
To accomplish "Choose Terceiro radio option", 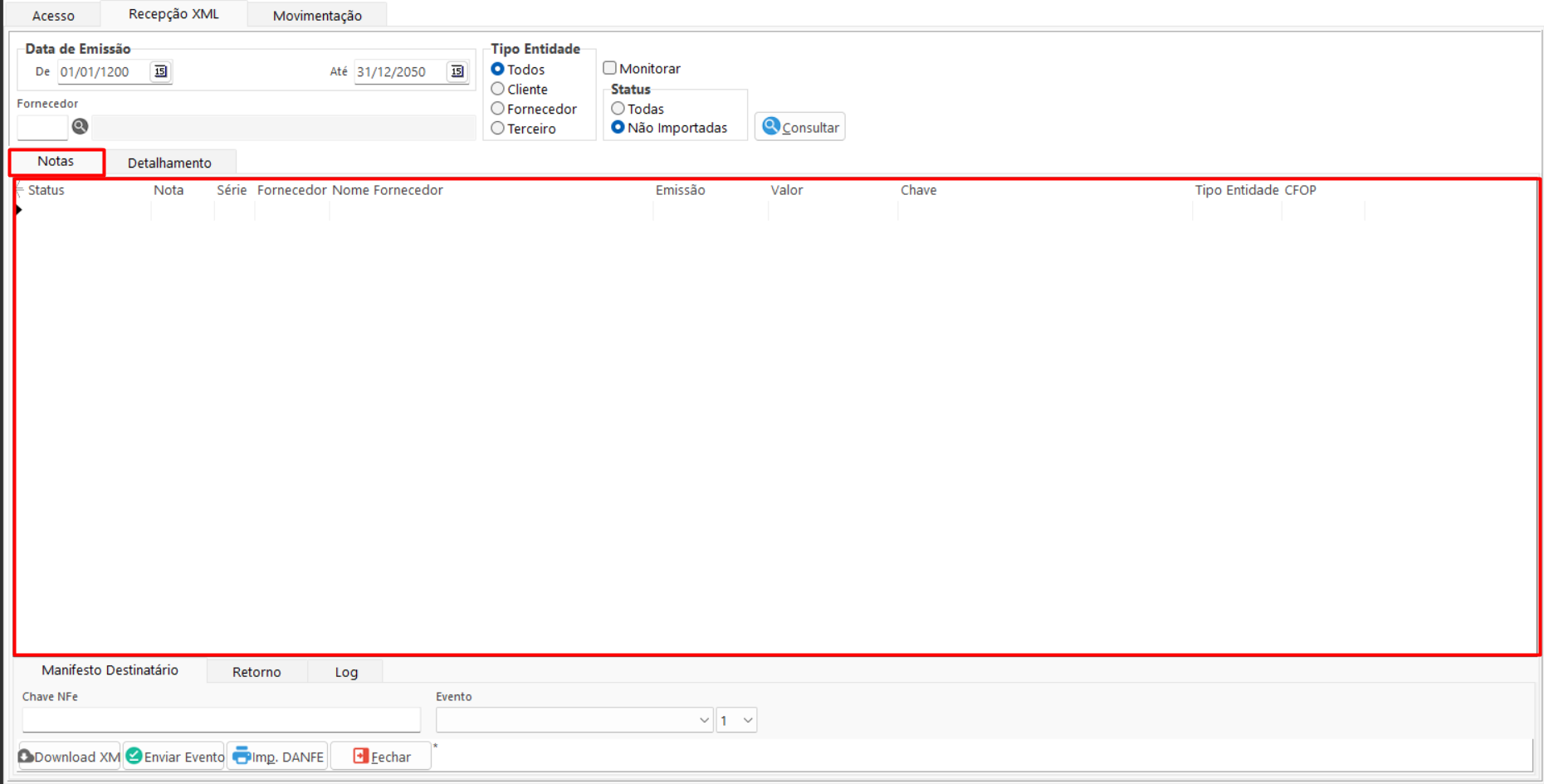I will (x=498, y=129).
